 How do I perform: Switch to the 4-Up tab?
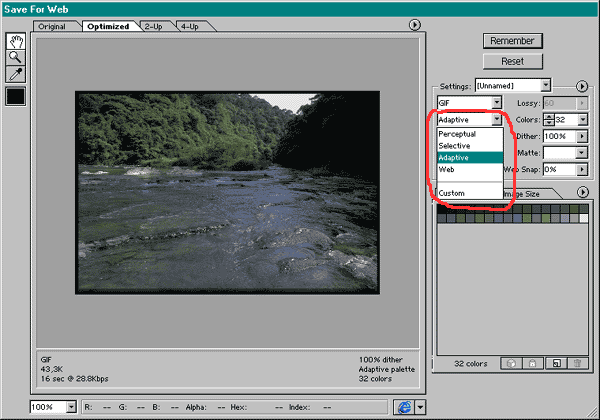(190, 26)
